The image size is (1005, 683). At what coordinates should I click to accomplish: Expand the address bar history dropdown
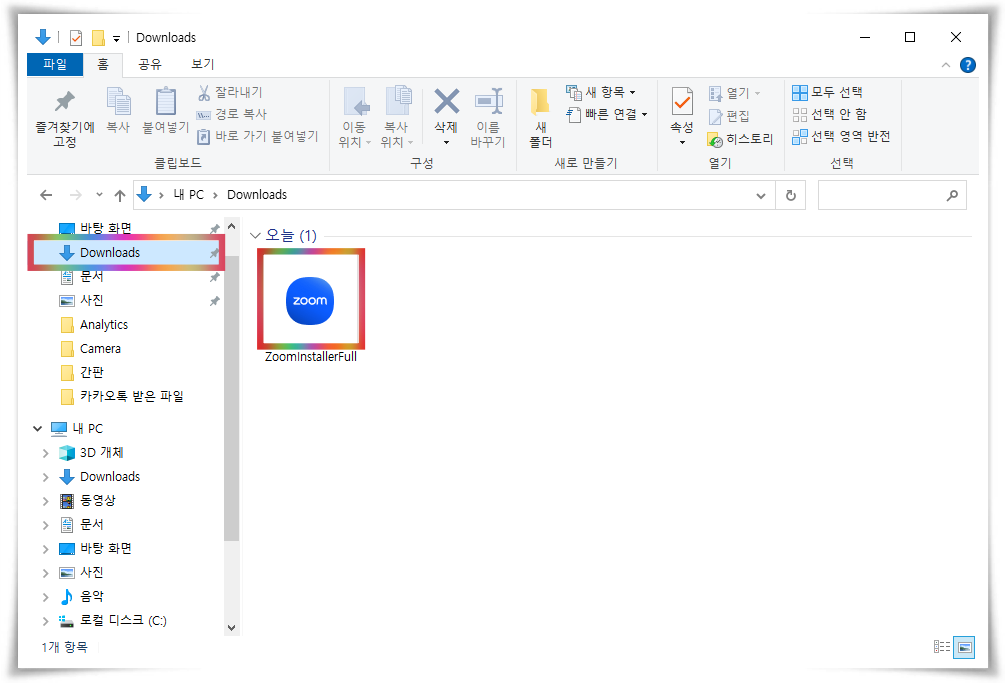point(761,195)
